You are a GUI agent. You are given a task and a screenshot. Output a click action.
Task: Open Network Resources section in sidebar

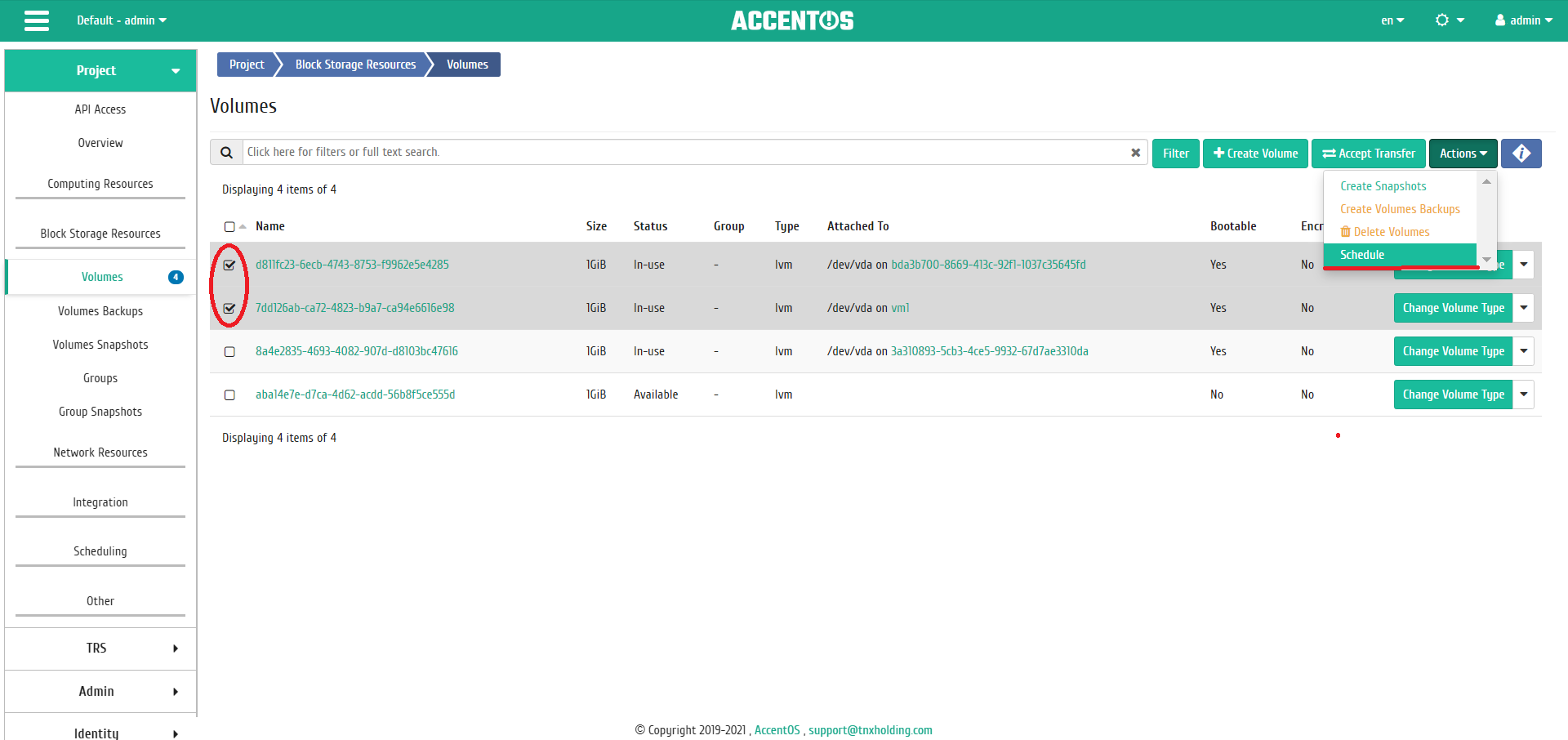pos(100,452)
